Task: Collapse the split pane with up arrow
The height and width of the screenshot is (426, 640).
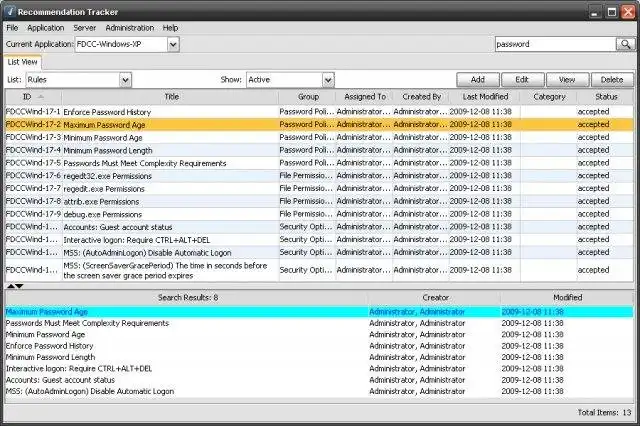Action: point(11,286)
